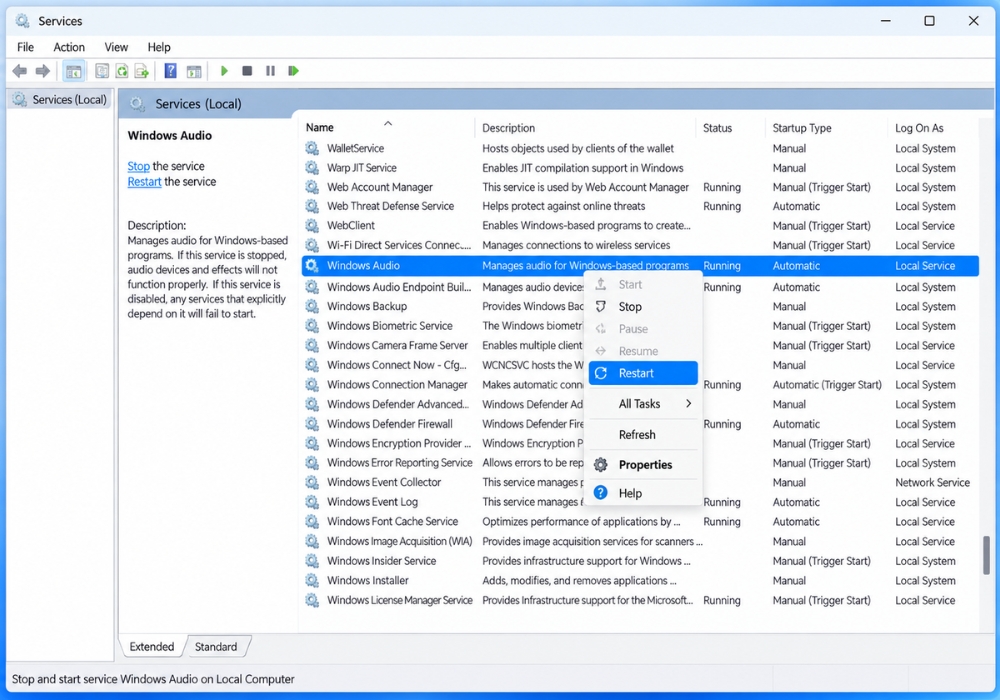The width and height of the screenshot is (1000, 700).
Task: Click Automatic (Trigger Start) startup cell
Action: (827, 385)
